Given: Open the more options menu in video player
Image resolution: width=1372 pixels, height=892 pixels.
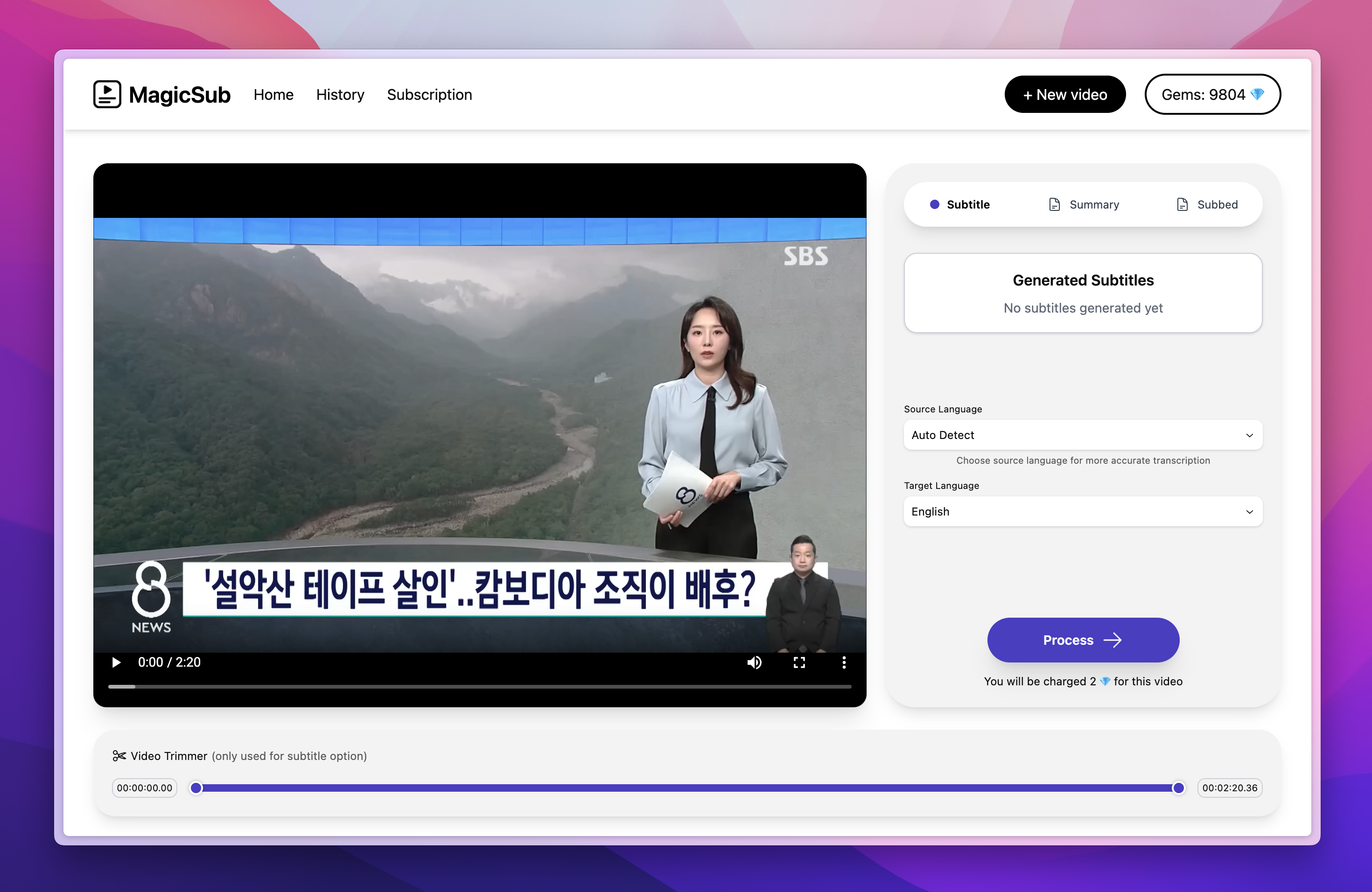Looking at the screenshot, I should pyautogui.click(x=844, y=662).
